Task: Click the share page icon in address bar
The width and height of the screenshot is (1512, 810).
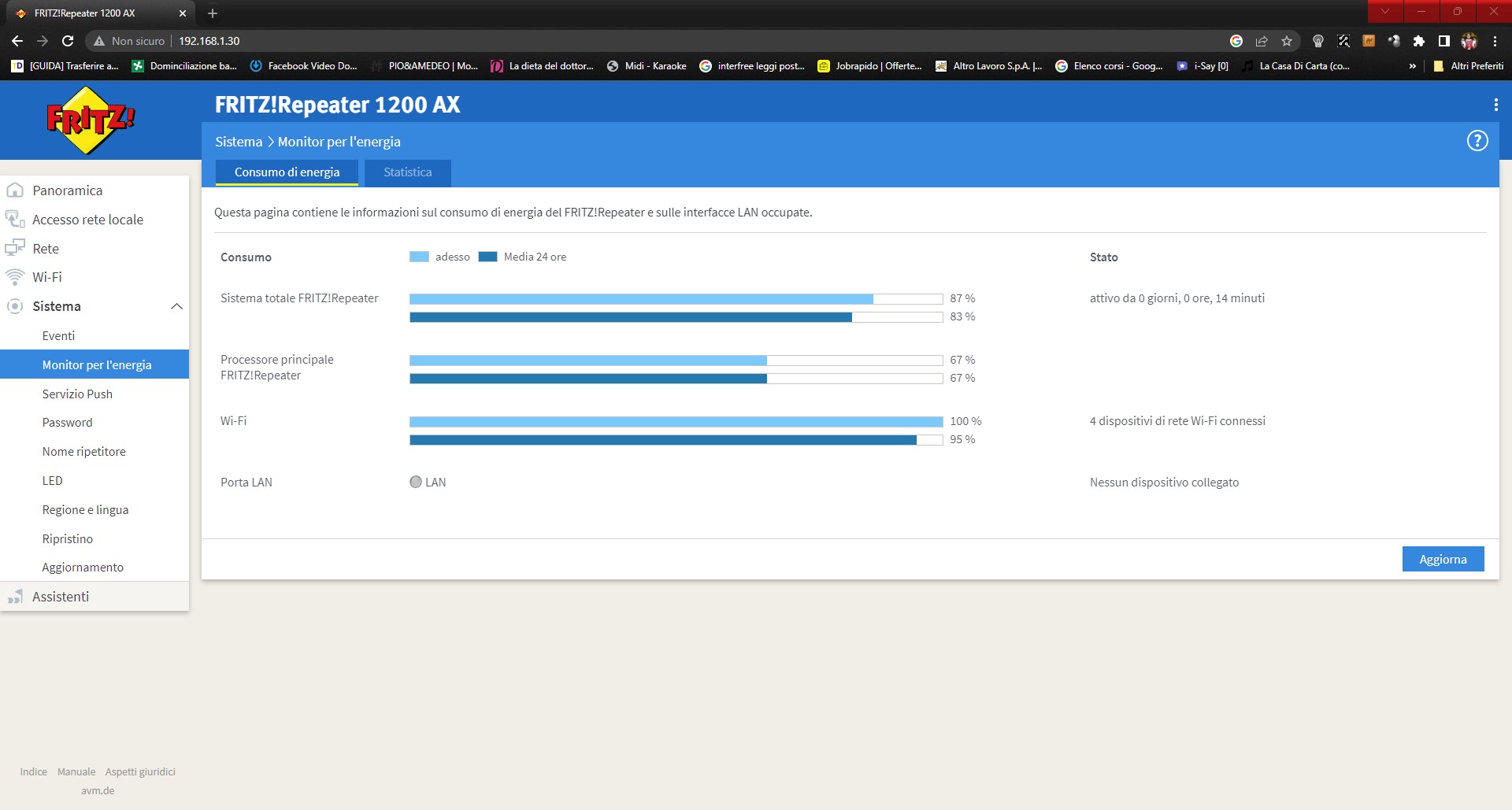Action: [1262, 41]
